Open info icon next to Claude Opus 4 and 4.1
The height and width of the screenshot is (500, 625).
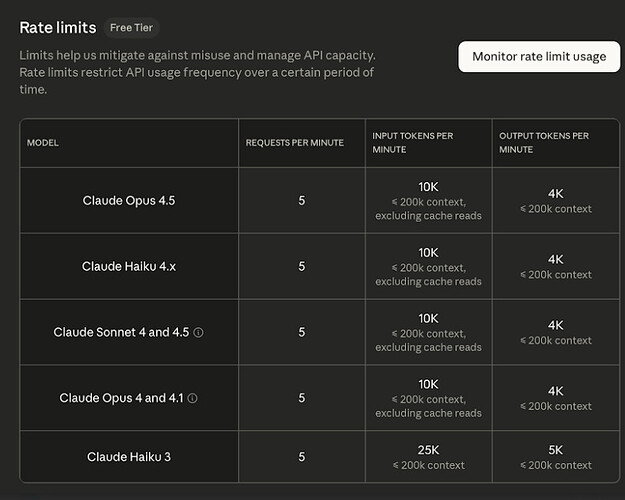click(193, 398)
